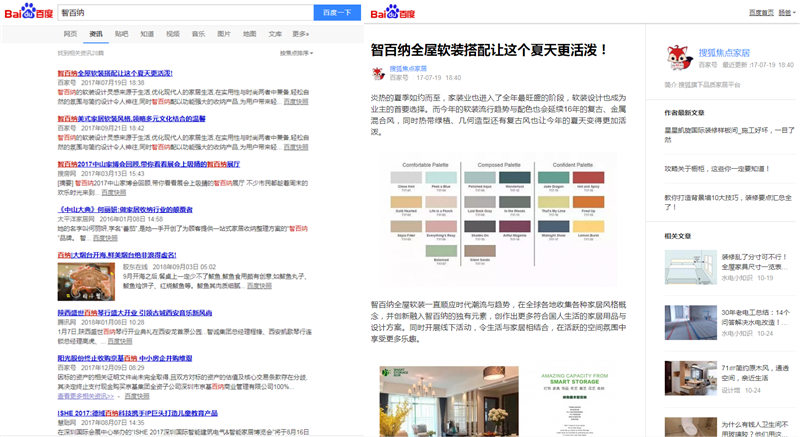Open the 贴吧 tab
The image size is (800, 437).
pyautogui.click(x=121, y=34)
